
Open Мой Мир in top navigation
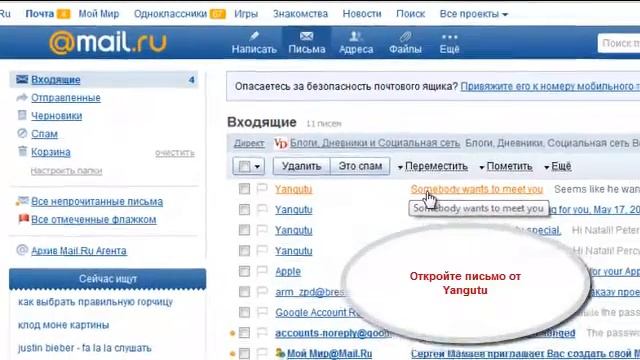pyautogui.click(x=99, y=14)
